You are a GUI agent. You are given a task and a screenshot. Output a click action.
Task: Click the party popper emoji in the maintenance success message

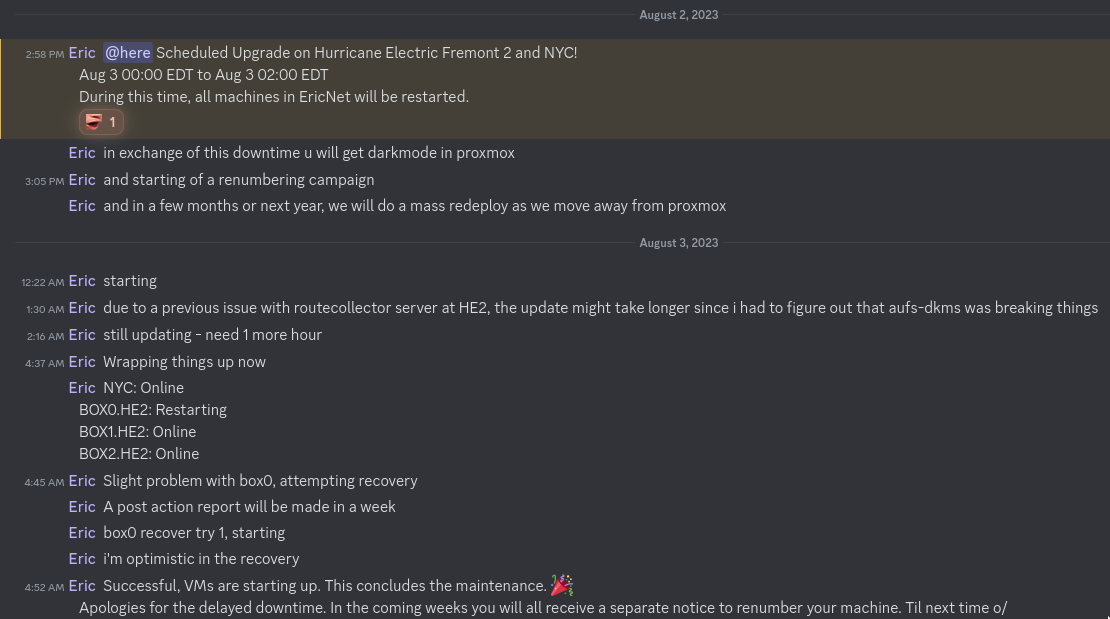point(561,585)
